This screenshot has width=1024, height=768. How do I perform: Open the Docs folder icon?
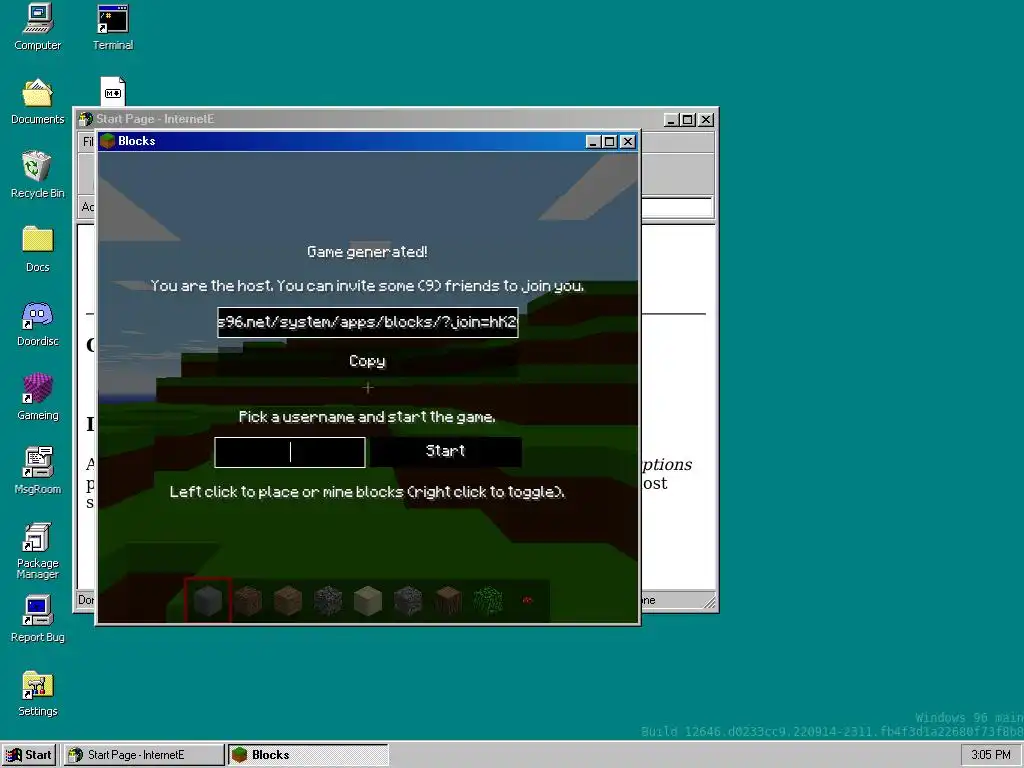(x=37, y=249)
